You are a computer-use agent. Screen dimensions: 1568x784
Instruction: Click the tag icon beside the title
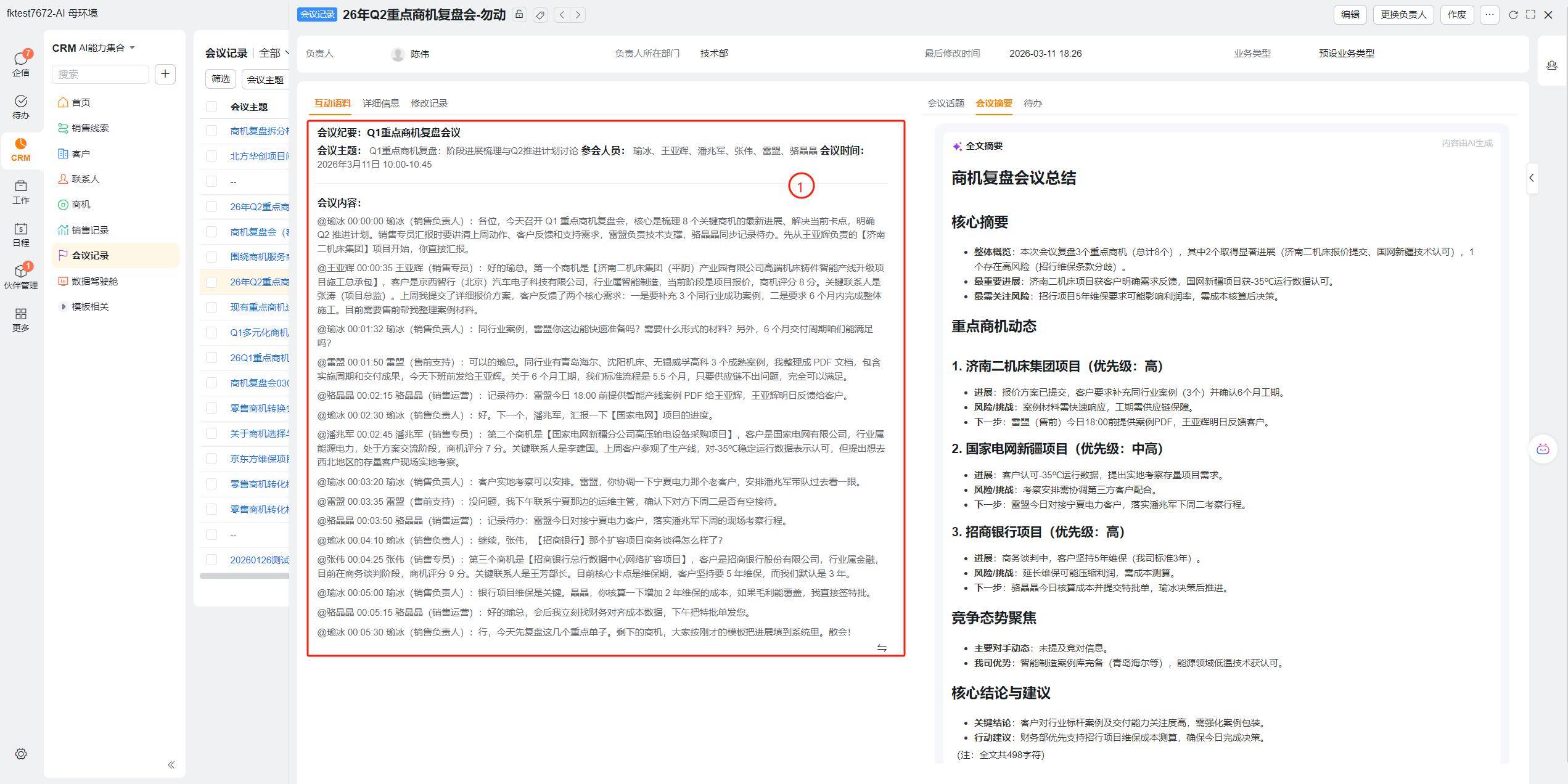(x=540, y=15)
